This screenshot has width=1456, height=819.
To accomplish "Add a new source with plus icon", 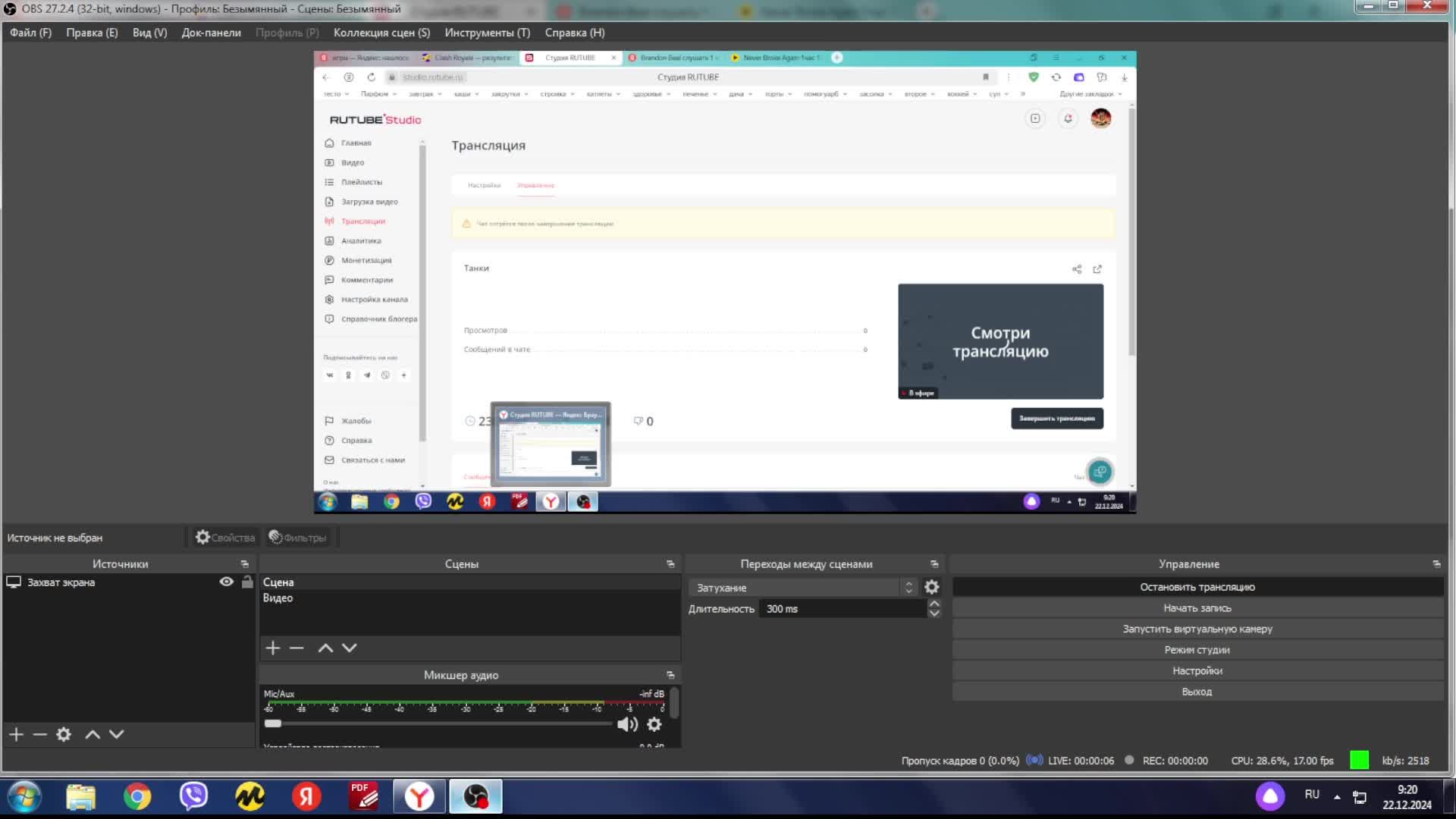I will (17, 734).
